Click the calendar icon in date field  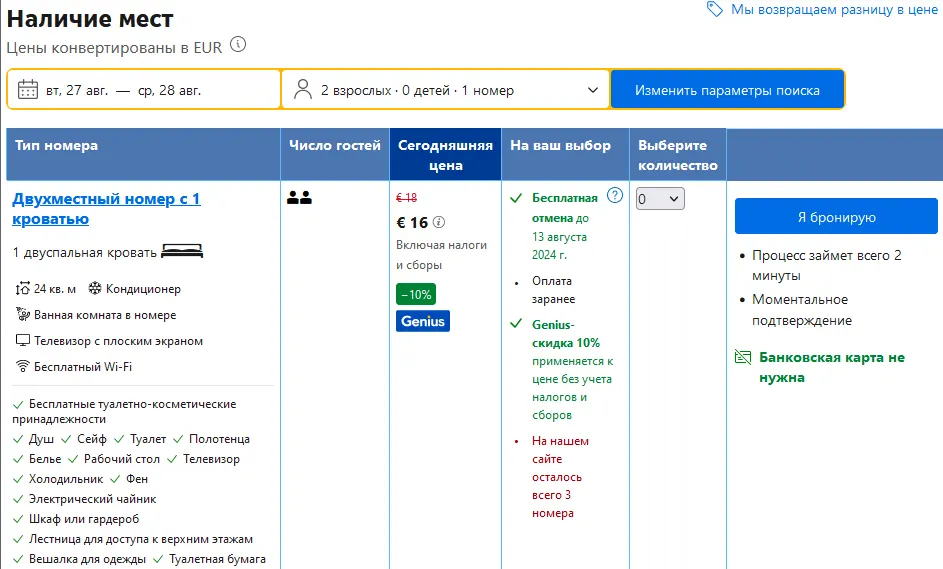point(28,90)
